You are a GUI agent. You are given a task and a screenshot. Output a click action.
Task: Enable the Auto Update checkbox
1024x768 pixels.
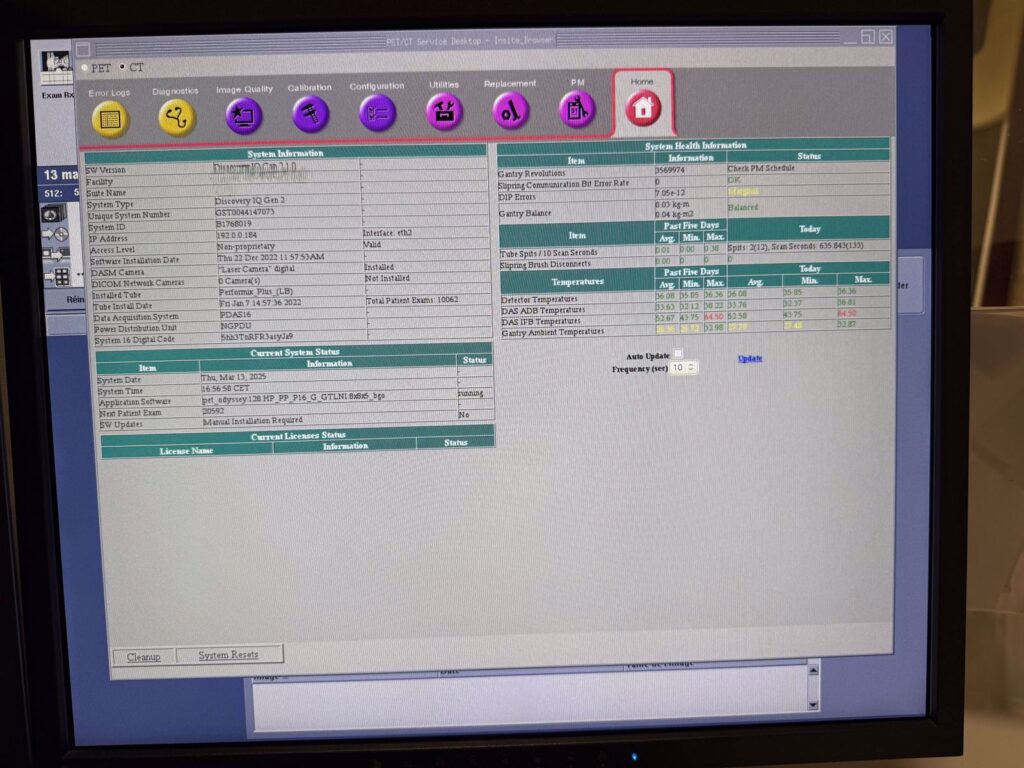pyautogui.click(x=678, y=353)
